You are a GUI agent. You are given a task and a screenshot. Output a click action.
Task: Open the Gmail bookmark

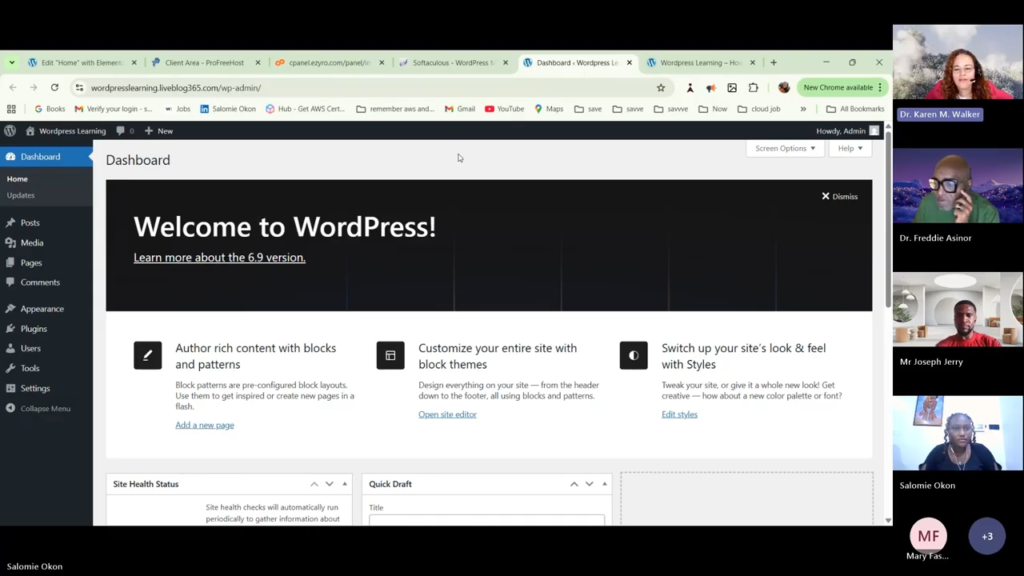460,109
